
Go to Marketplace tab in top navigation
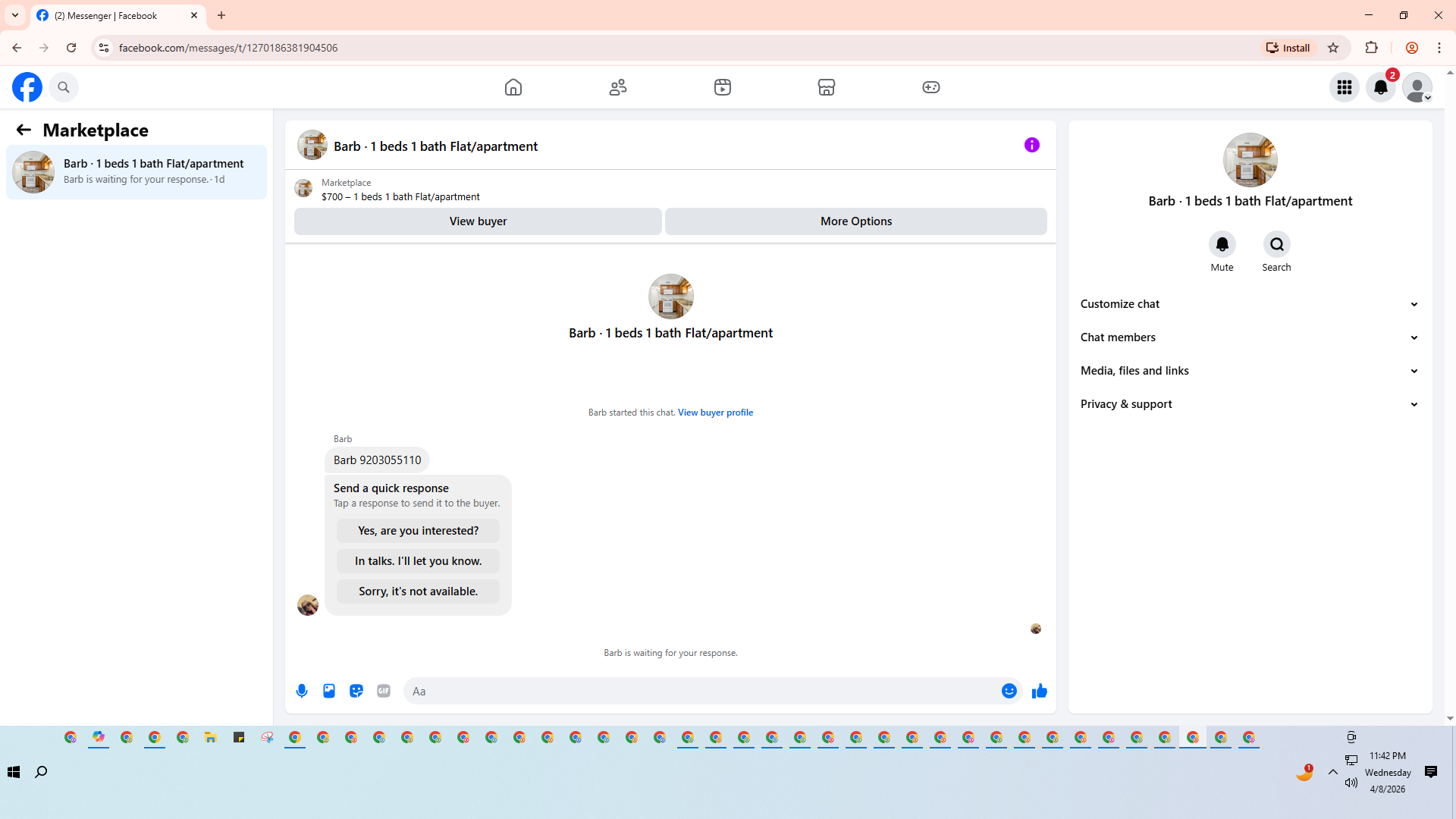click(x=826, y=87)
